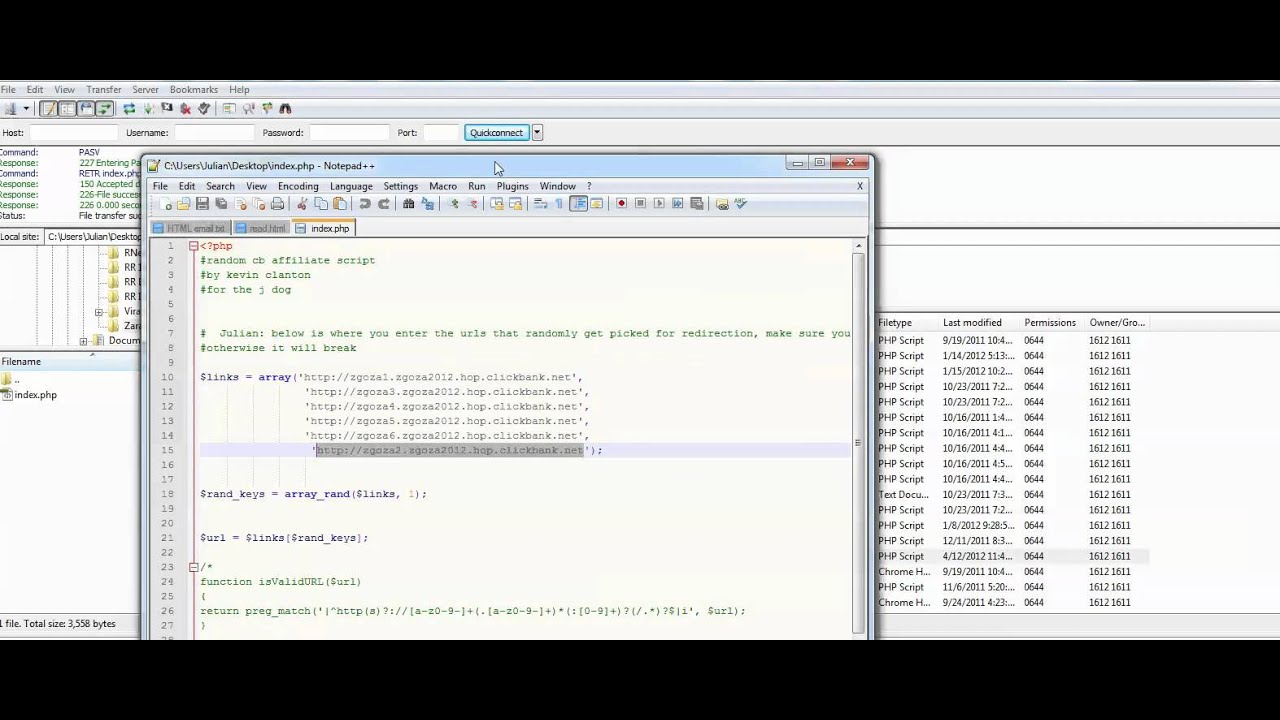Toggle FileZilla remote directory tree display

coord(87,108)
